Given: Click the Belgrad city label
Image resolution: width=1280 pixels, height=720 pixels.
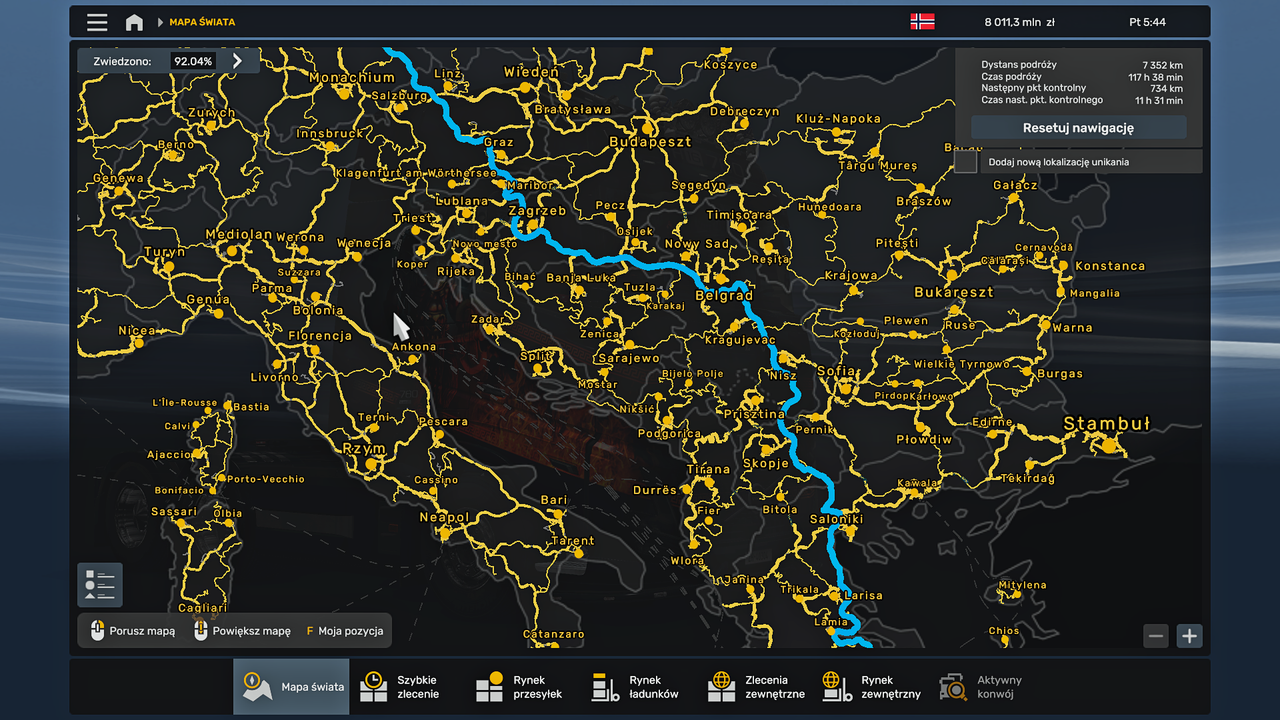Looking at the screenshot, I should click(724, 296).
